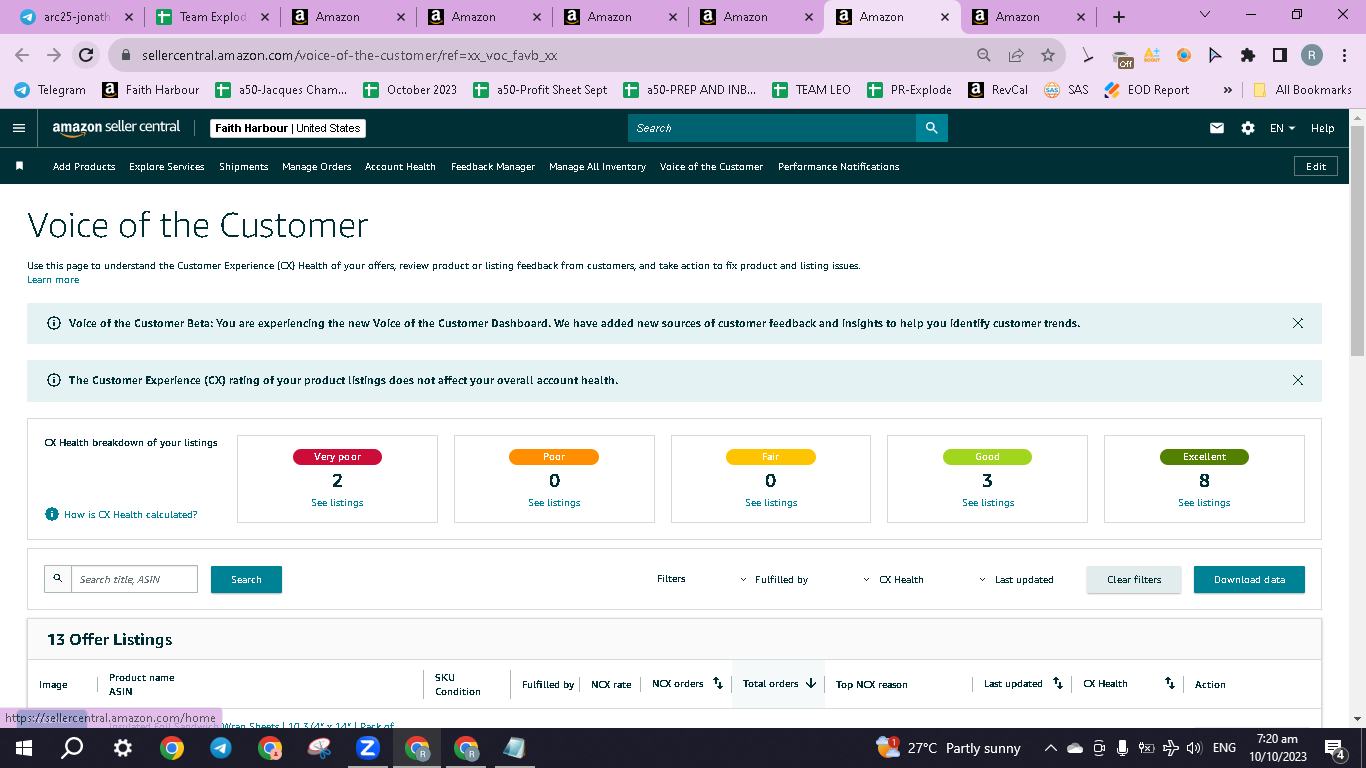Open the Chrome tab search chevron
Viewport: 1366px width, 768px height.
pos(1204,16)
